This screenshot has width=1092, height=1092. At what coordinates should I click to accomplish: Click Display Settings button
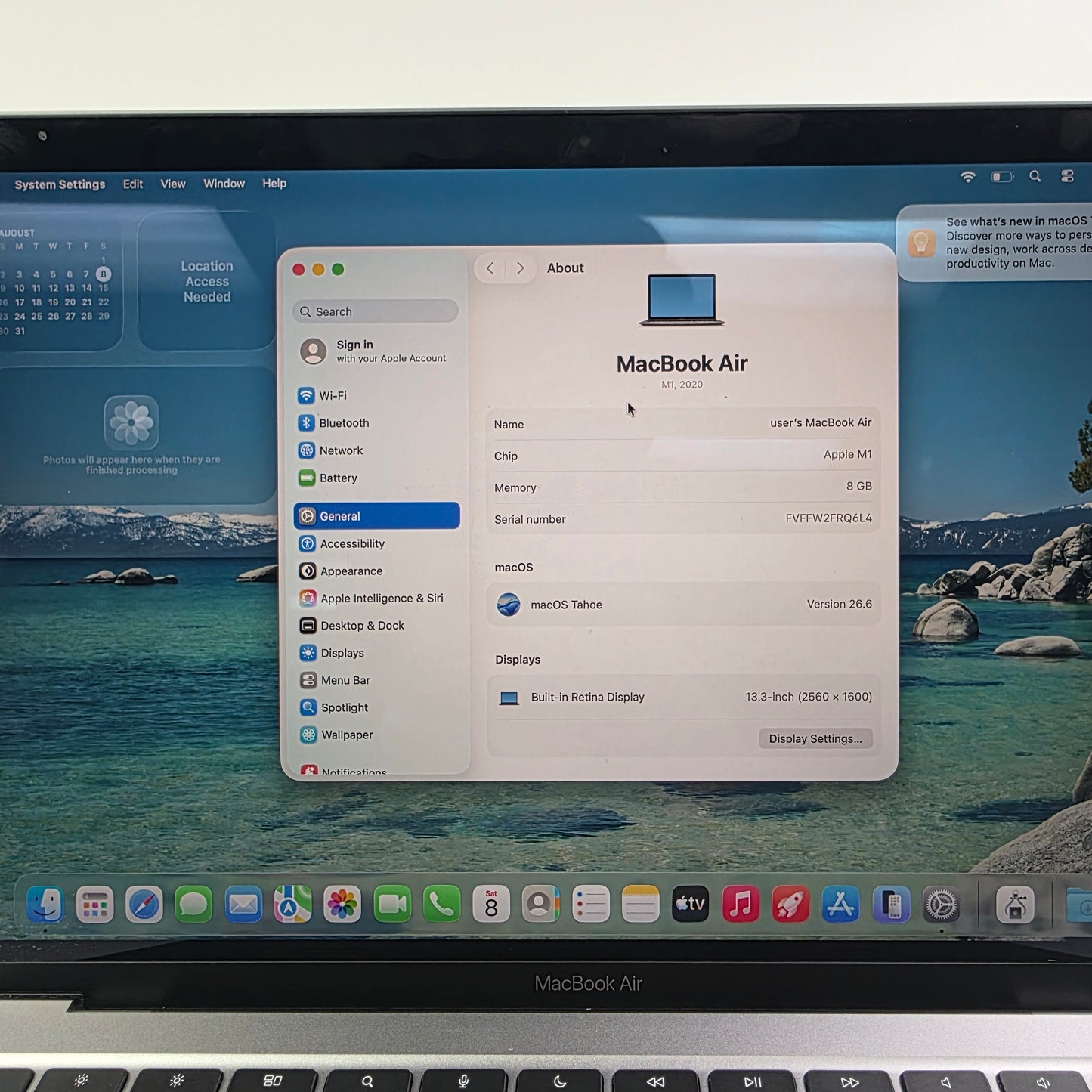[815, 738]
